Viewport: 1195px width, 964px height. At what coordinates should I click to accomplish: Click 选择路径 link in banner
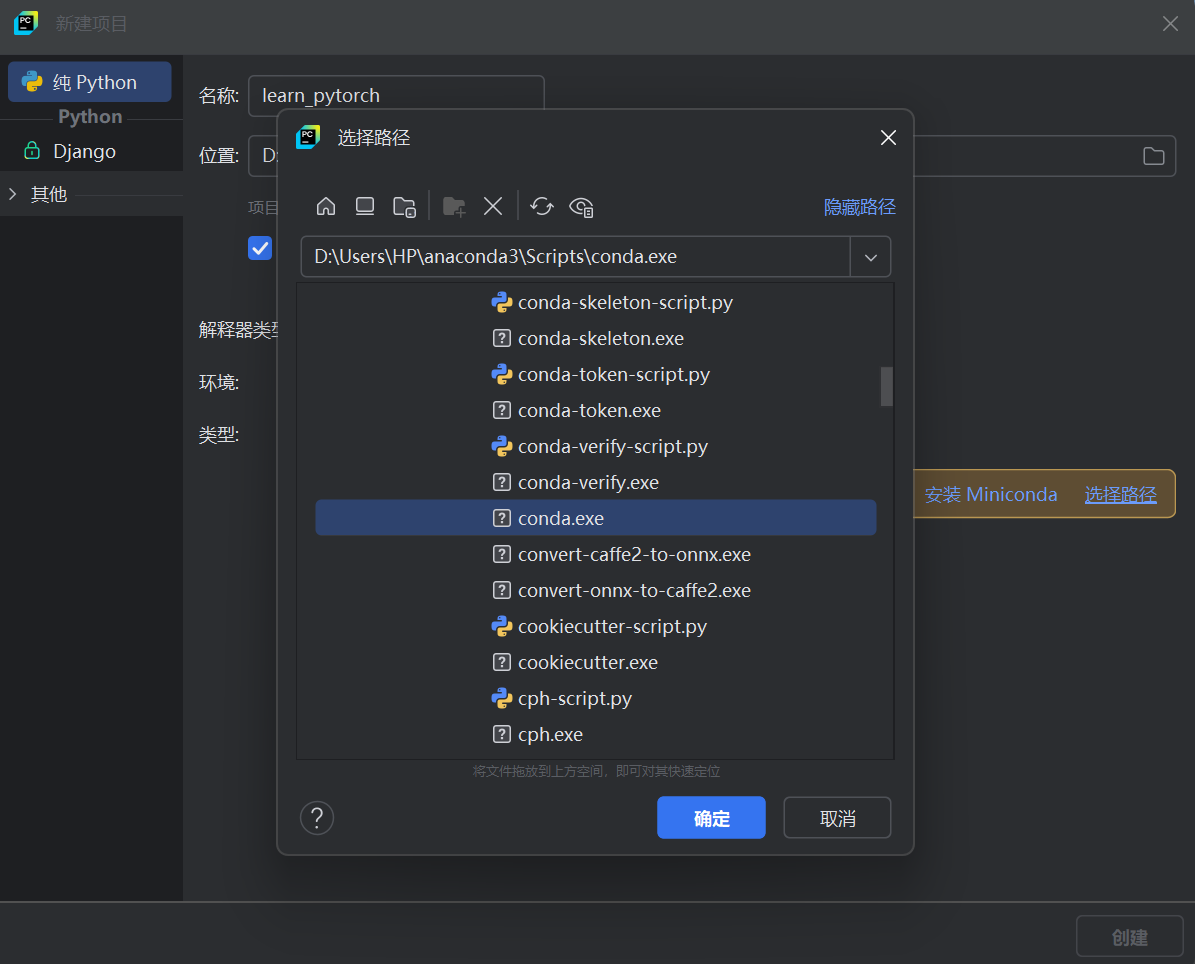point(1120,495)
